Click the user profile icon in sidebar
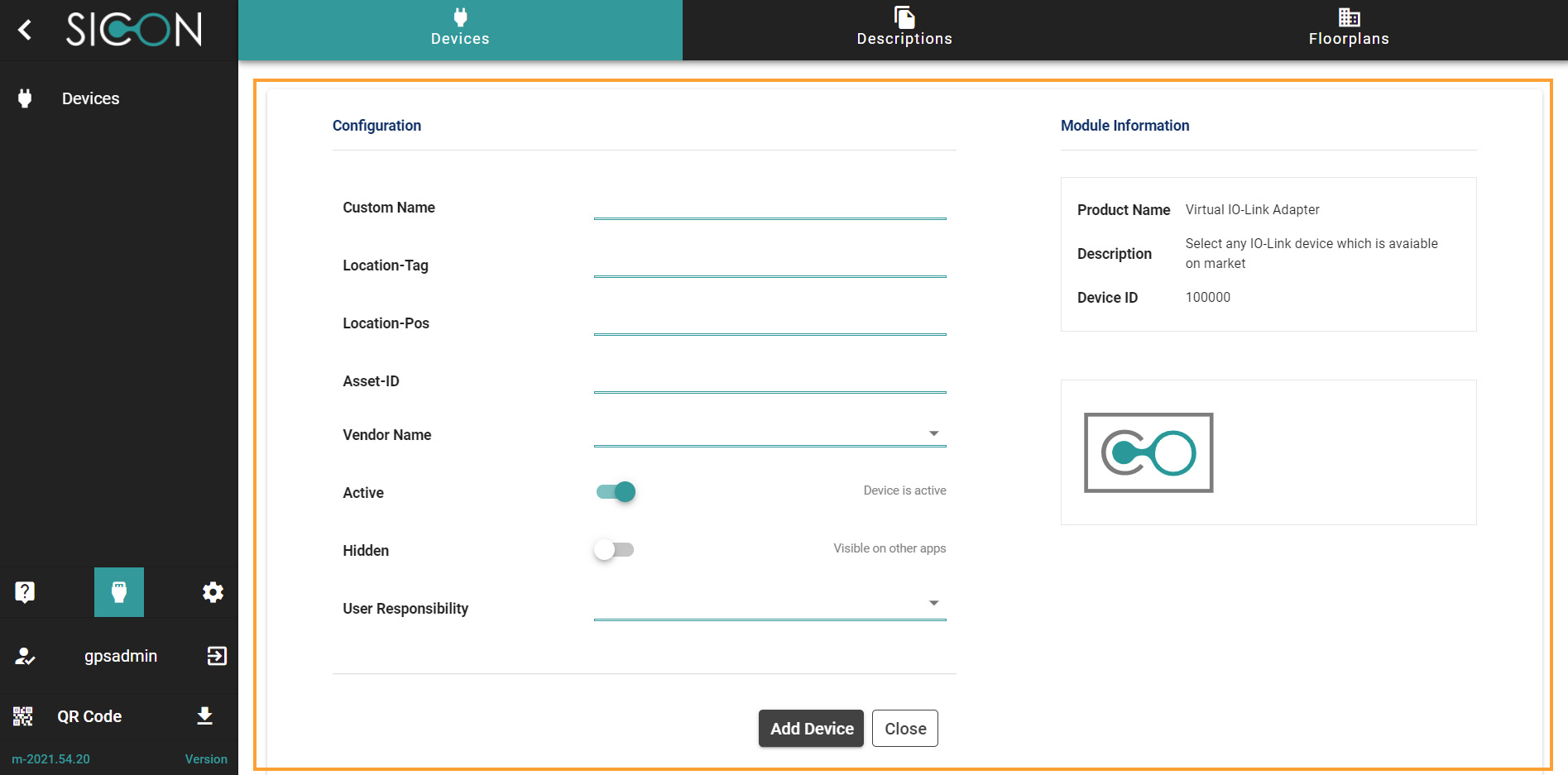 (x=25, y=656)
